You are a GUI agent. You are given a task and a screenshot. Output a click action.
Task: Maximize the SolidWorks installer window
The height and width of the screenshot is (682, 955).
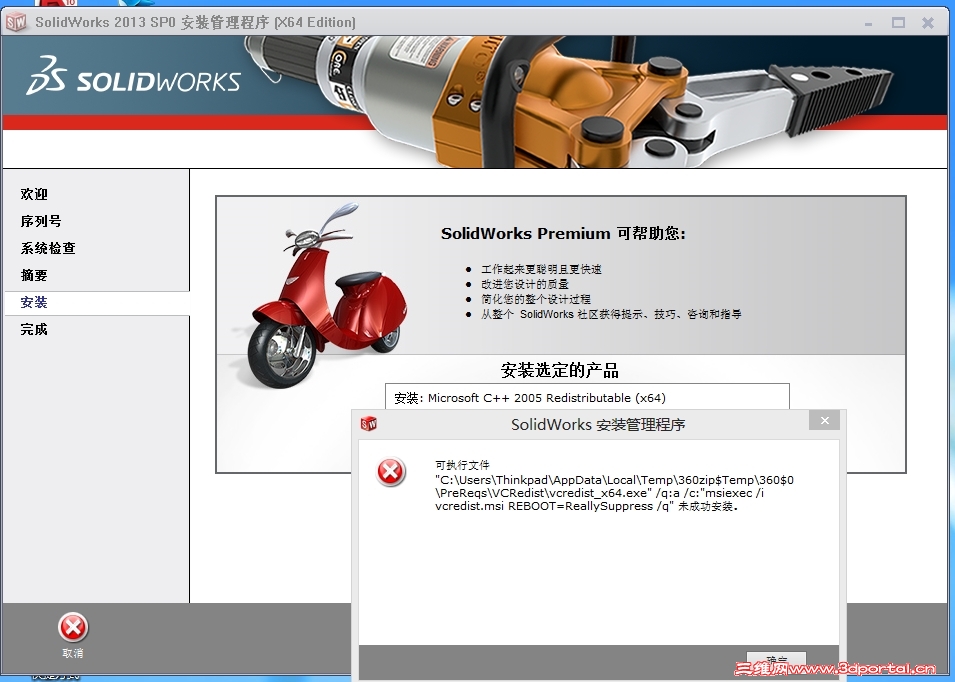point(898,23)
